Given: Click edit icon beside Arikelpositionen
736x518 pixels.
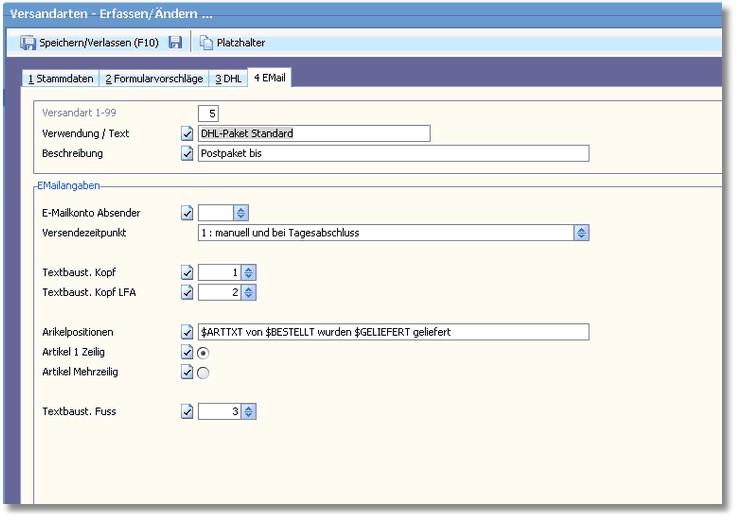Looking at the screenshot, I should 187,332.
